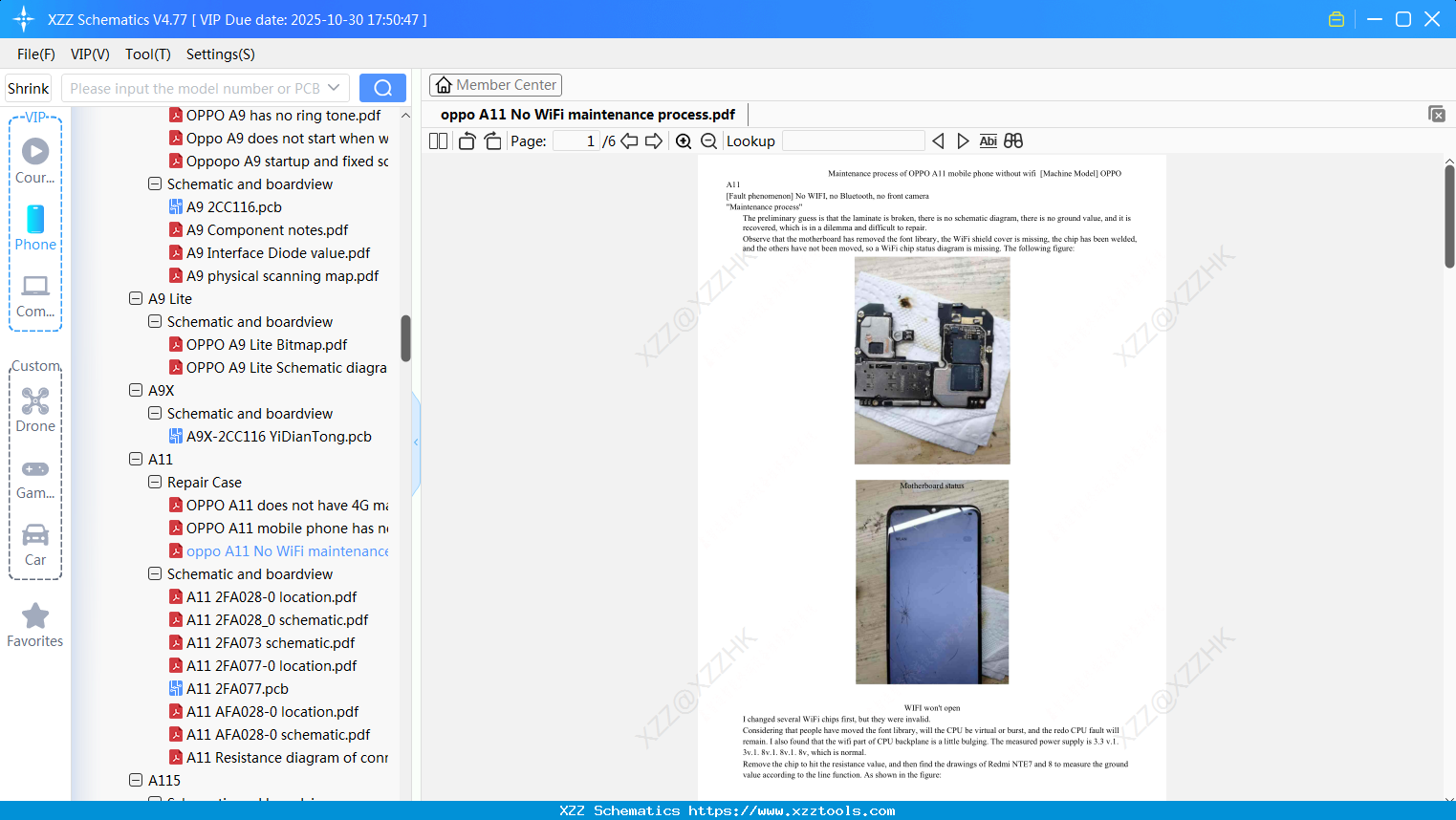Select the Car category icon
This screenshot has width=1456, height=820.
[x=35, y=545]
